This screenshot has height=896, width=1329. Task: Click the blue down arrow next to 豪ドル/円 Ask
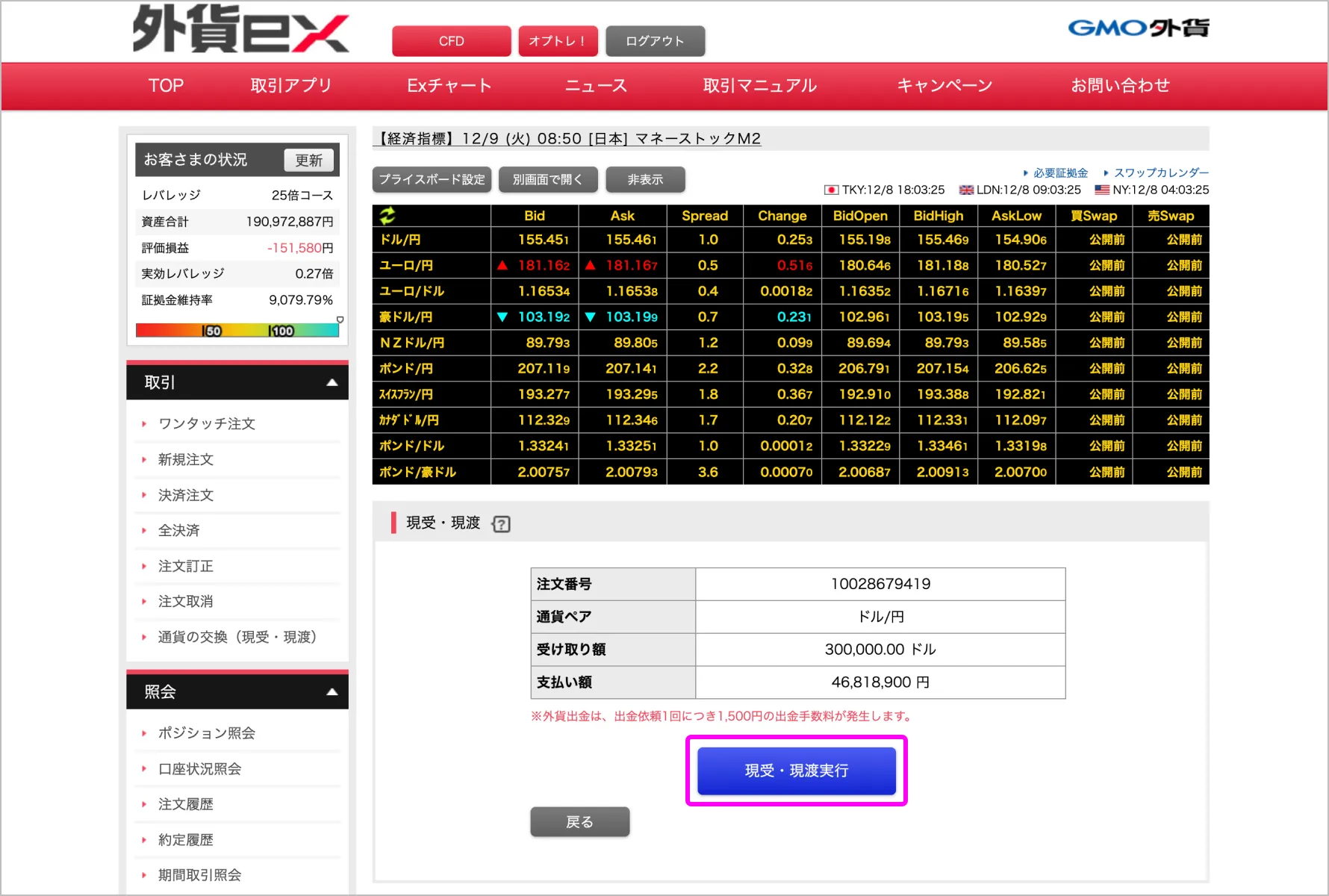click(591, 317)
